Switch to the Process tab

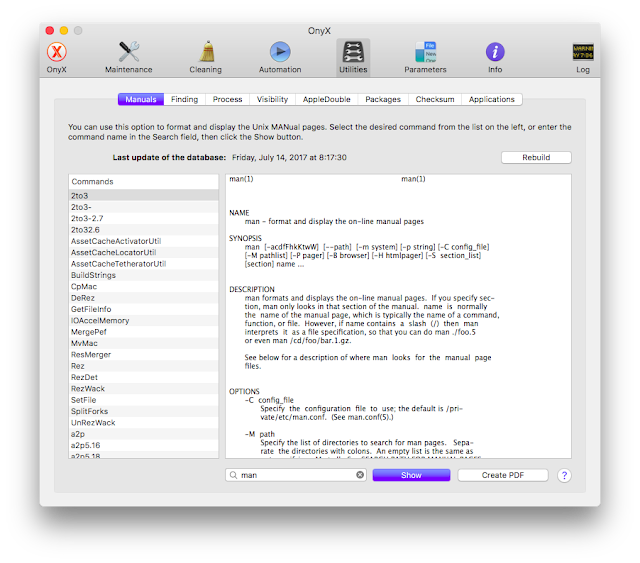click(x=227, y=99)
